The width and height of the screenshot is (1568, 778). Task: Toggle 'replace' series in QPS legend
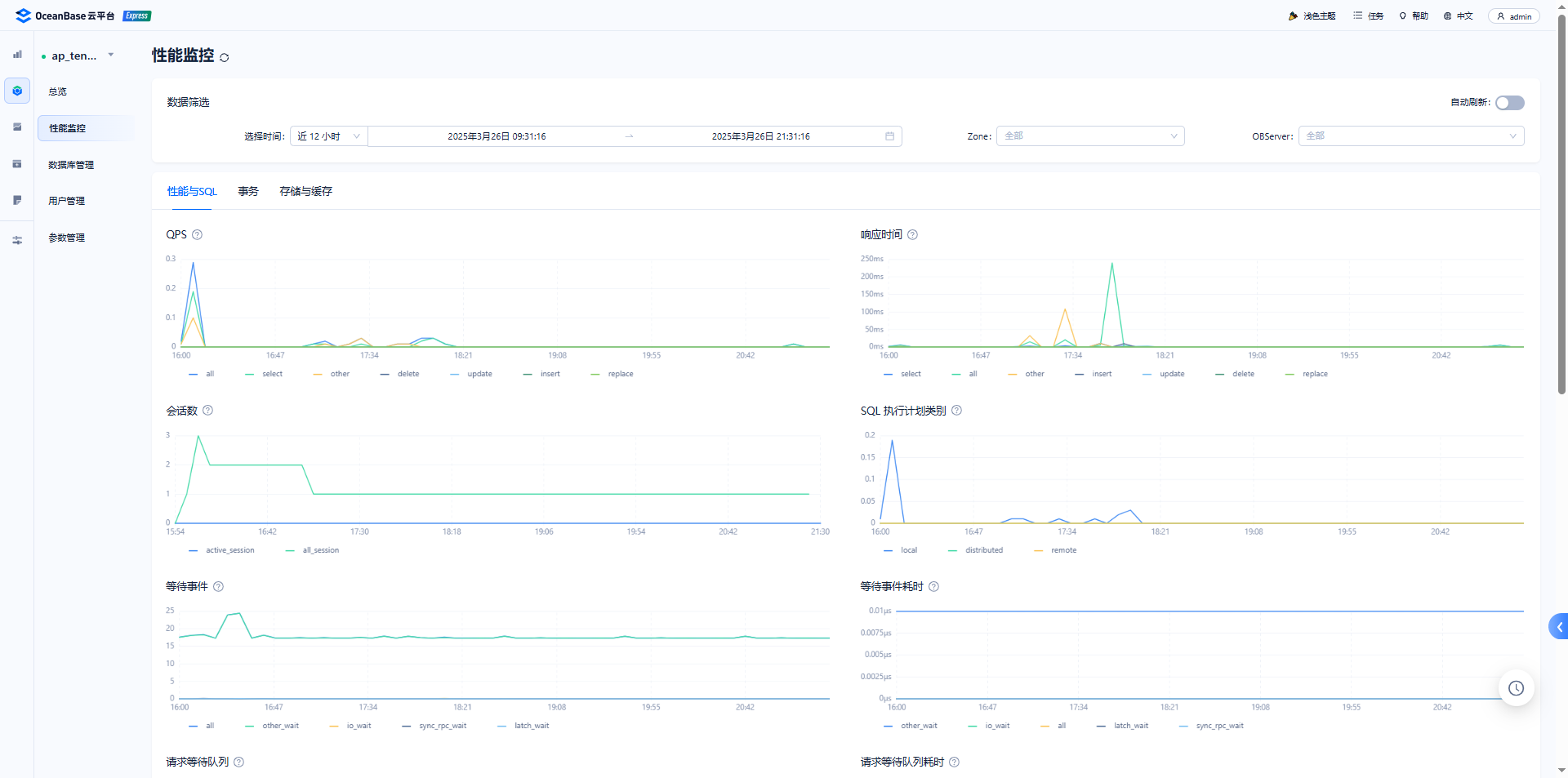[612, 374]
